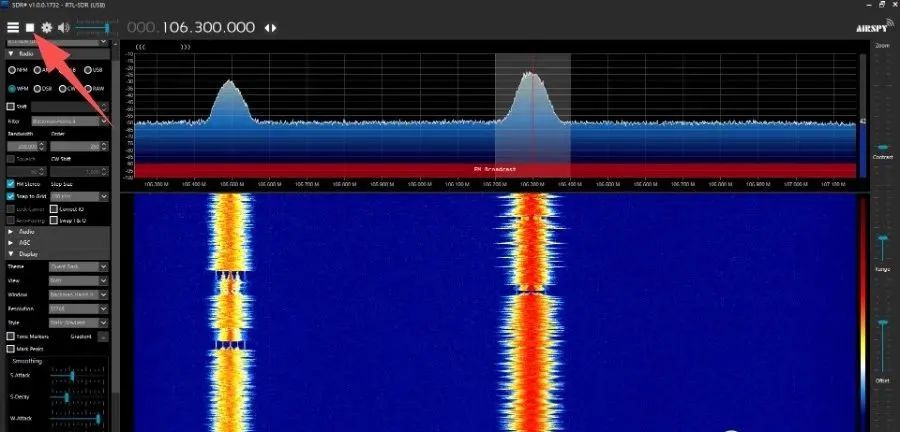The image size is (900, 432).
Task: Open the Resolution dropdown
Action: point(79,309)
